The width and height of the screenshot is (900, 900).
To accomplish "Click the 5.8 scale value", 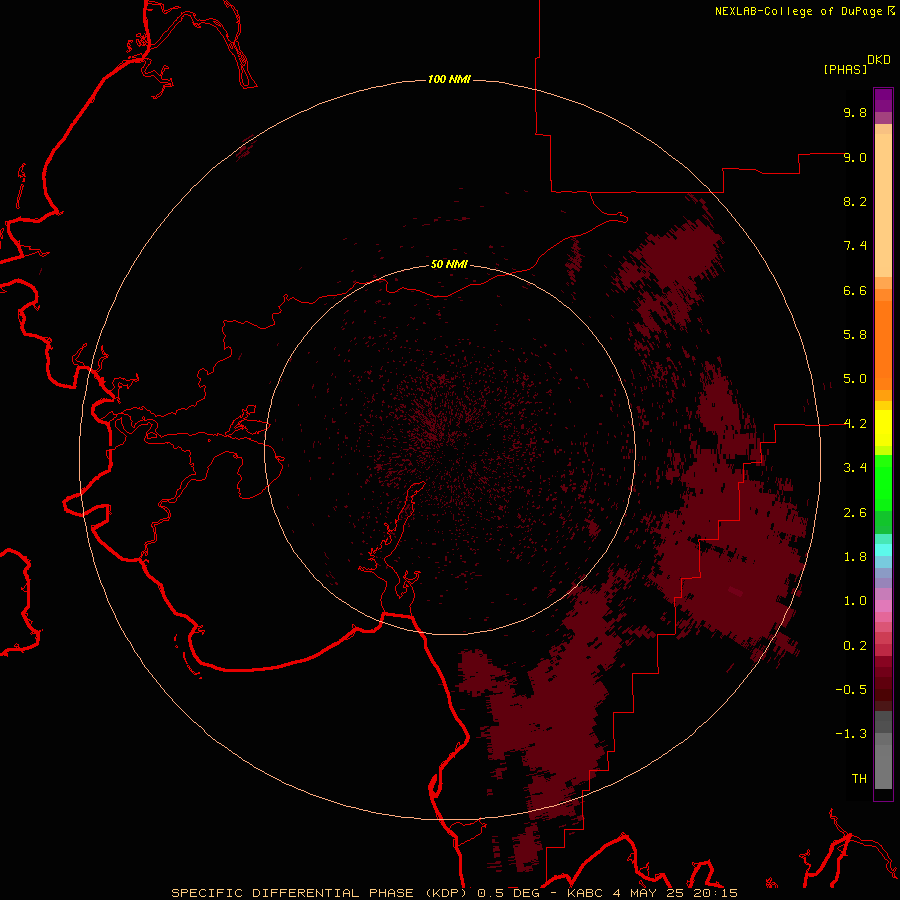I will click(x=855, y=335).
